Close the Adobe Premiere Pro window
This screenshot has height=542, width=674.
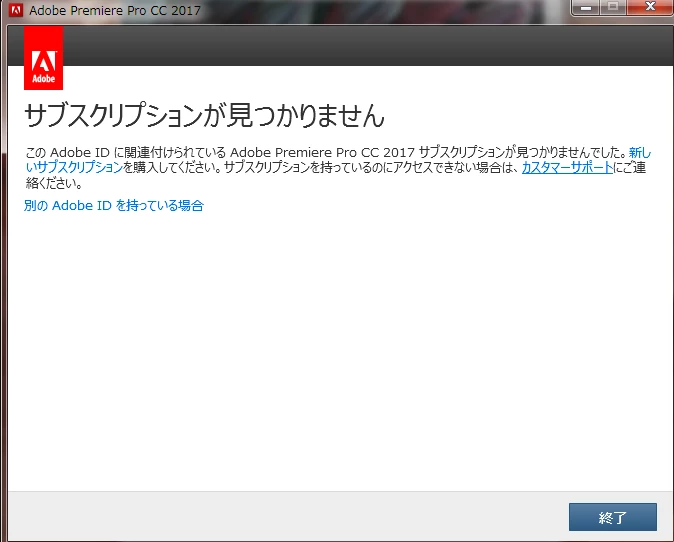point(650,7)
